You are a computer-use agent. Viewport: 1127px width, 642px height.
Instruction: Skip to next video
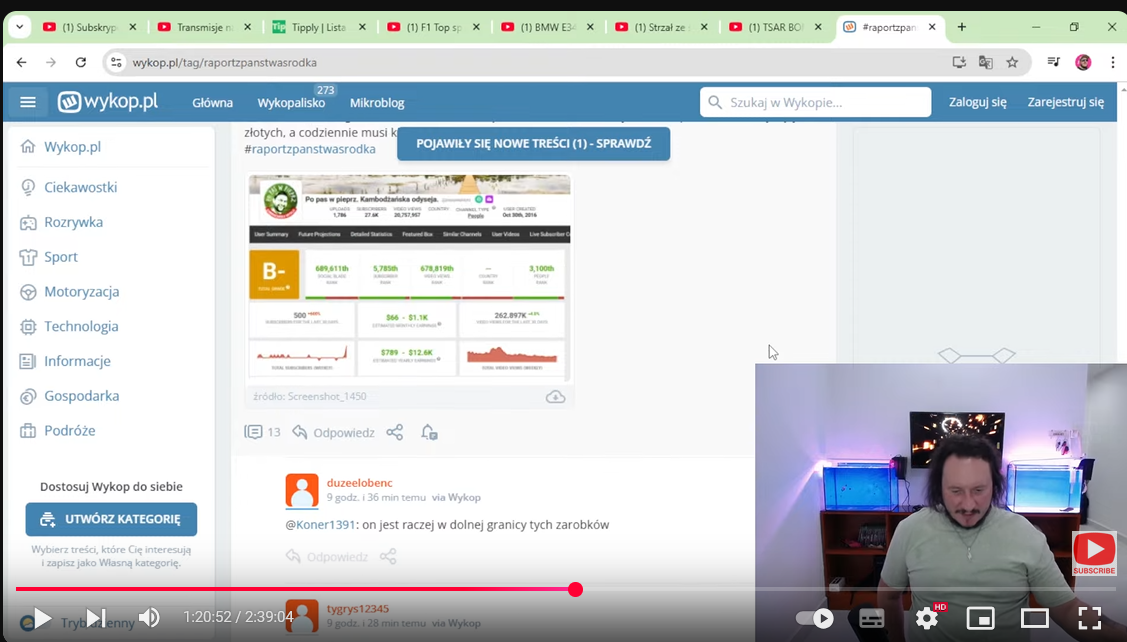click(x=95, y=618)
